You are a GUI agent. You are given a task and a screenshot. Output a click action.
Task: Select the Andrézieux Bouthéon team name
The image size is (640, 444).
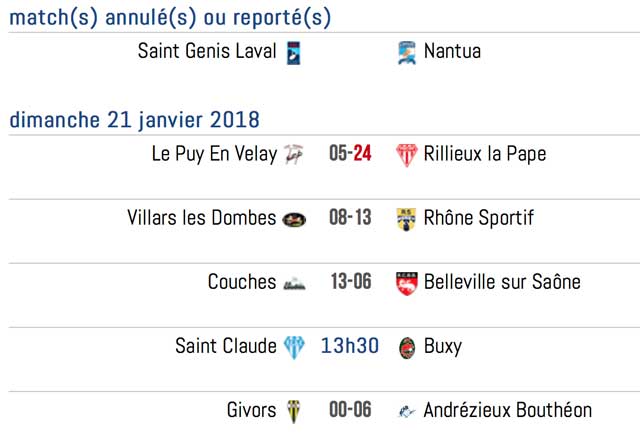click(x=507, y=411)
